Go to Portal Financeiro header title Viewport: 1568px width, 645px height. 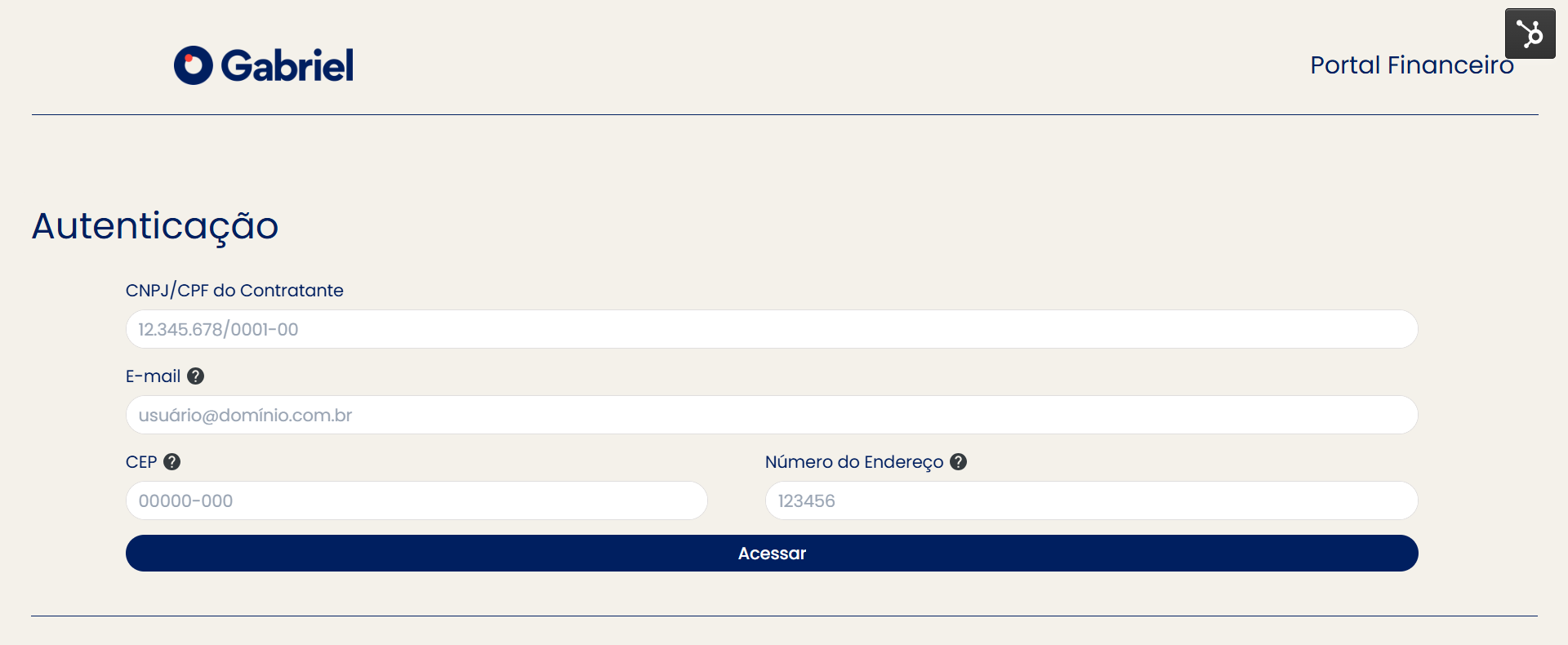pos(1411,65)
